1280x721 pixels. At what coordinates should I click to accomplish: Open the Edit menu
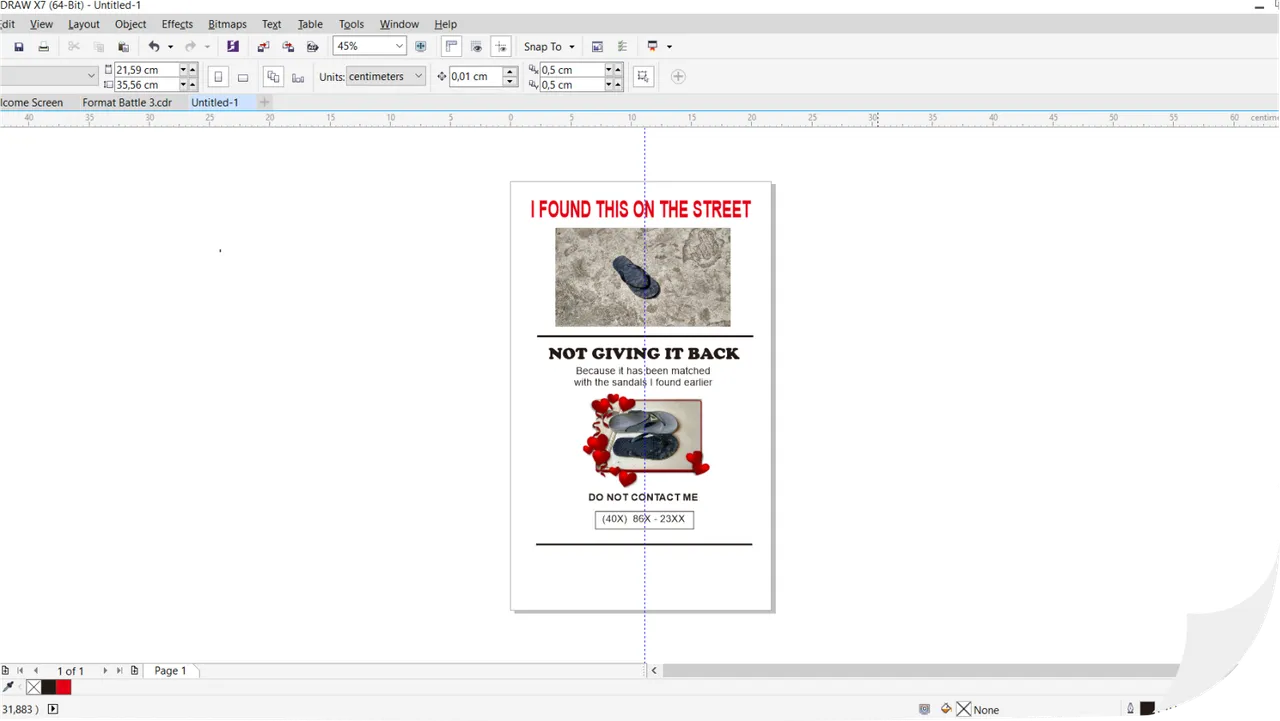tap(7, 24)
